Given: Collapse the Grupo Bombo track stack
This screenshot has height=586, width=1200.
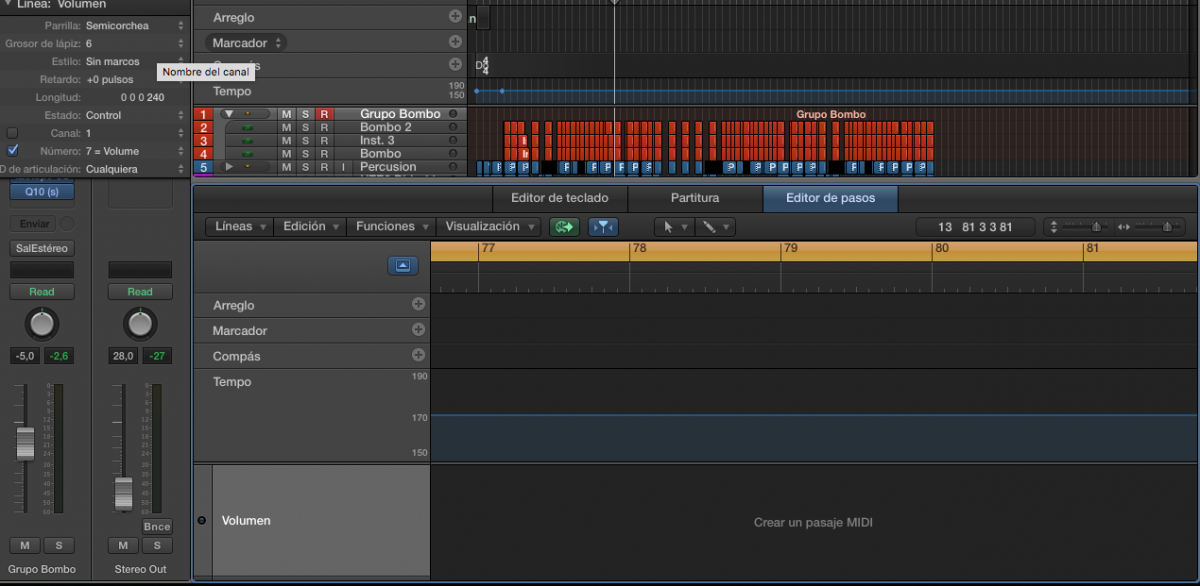Looking at the screenshot, I should [228, 114].
